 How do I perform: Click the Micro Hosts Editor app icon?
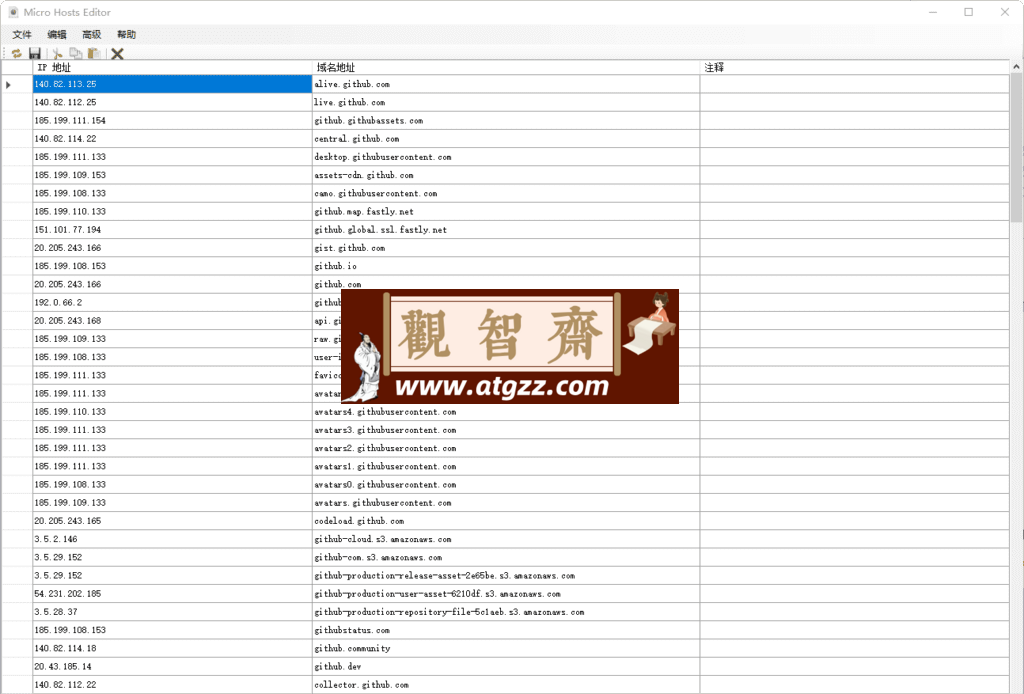(12, 12)
